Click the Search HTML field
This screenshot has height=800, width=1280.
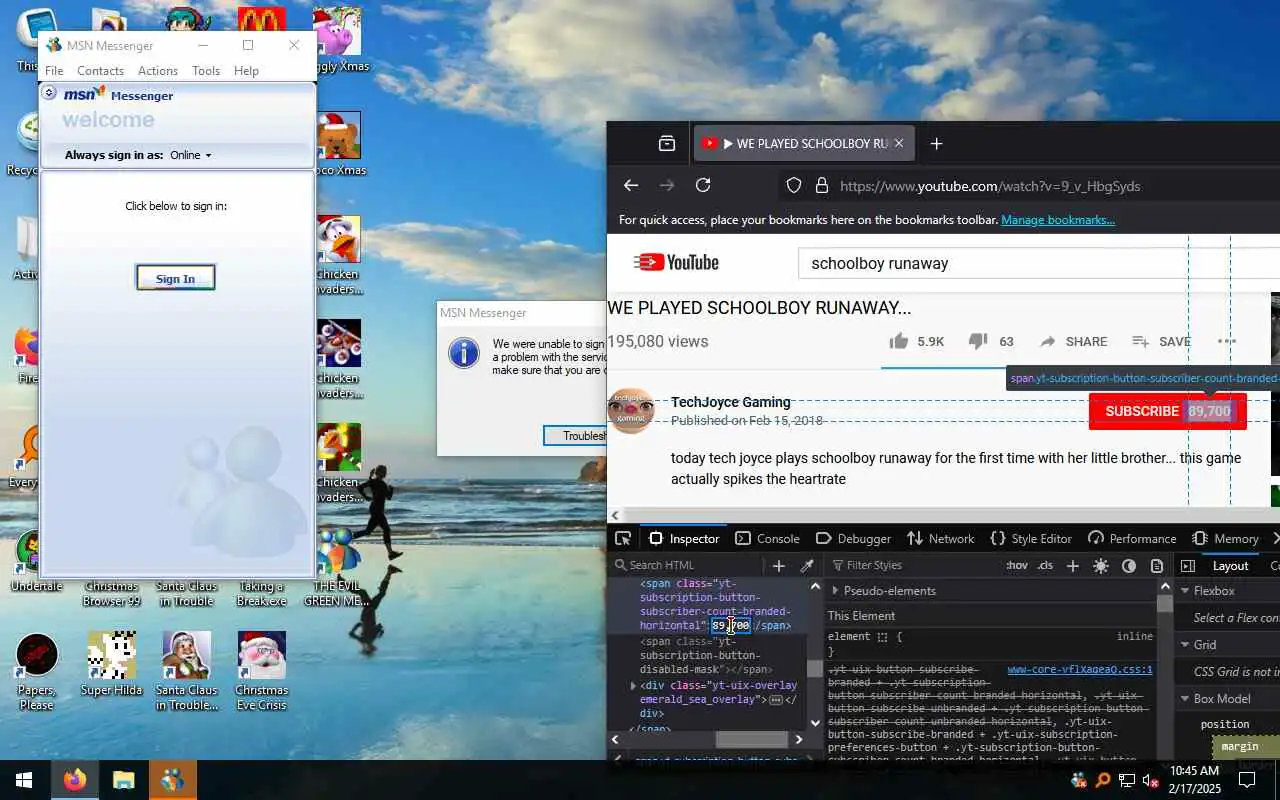690,565
